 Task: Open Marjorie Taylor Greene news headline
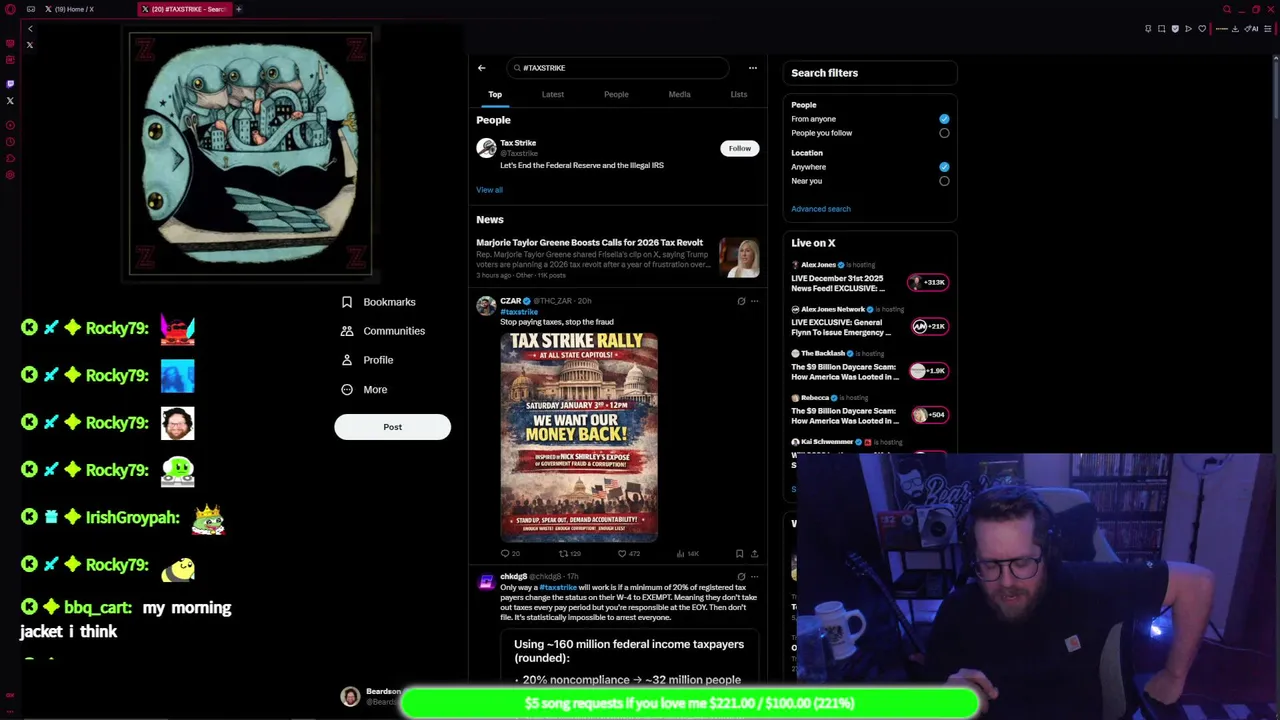click(x=589, y=243)
